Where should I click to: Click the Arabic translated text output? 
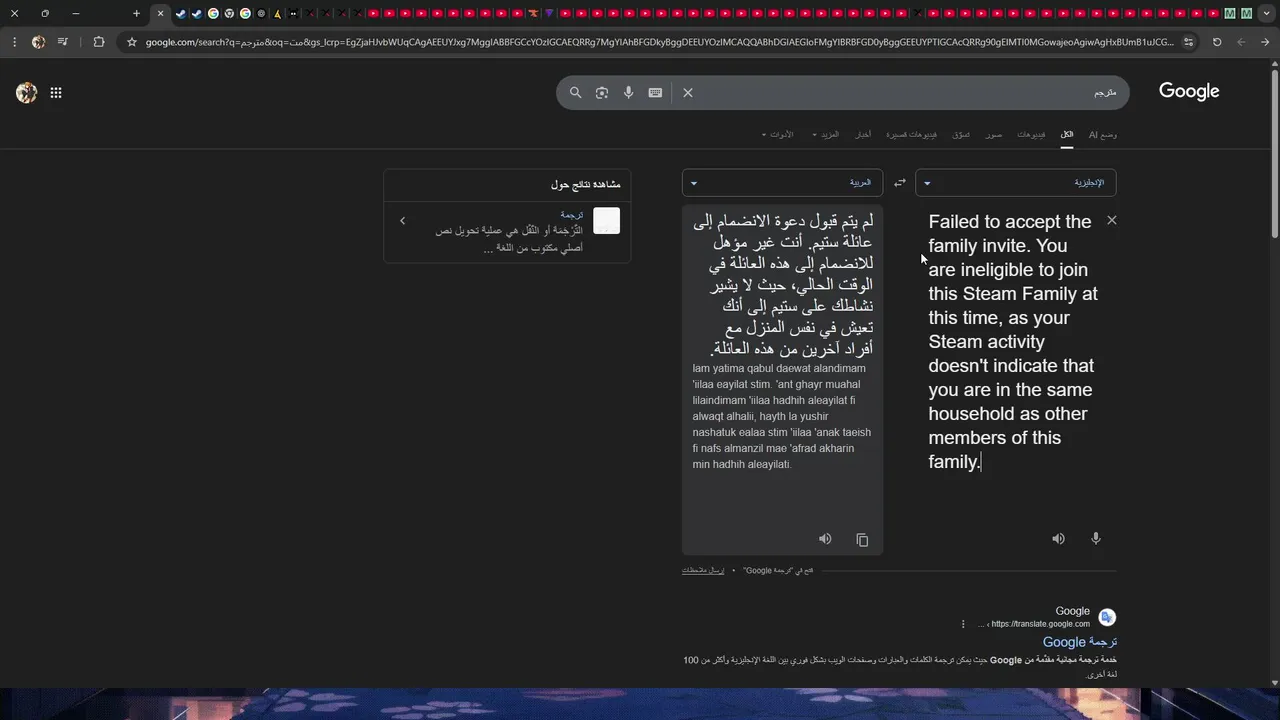pyautogui.click(x=783, y=285)
